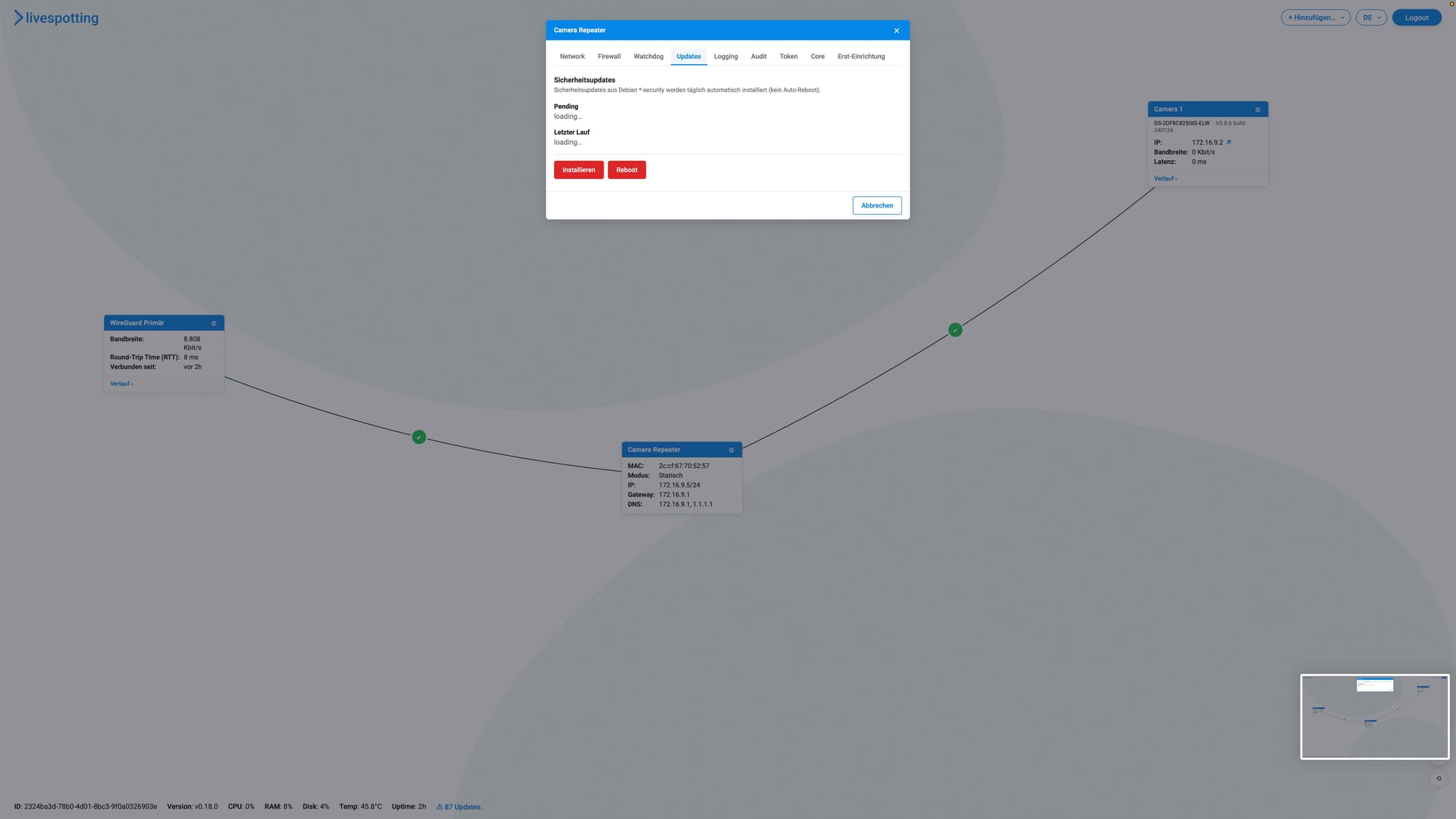1456x819 pixels.
Task: Click the device ID in the status bar
Action: pos(85,807)
